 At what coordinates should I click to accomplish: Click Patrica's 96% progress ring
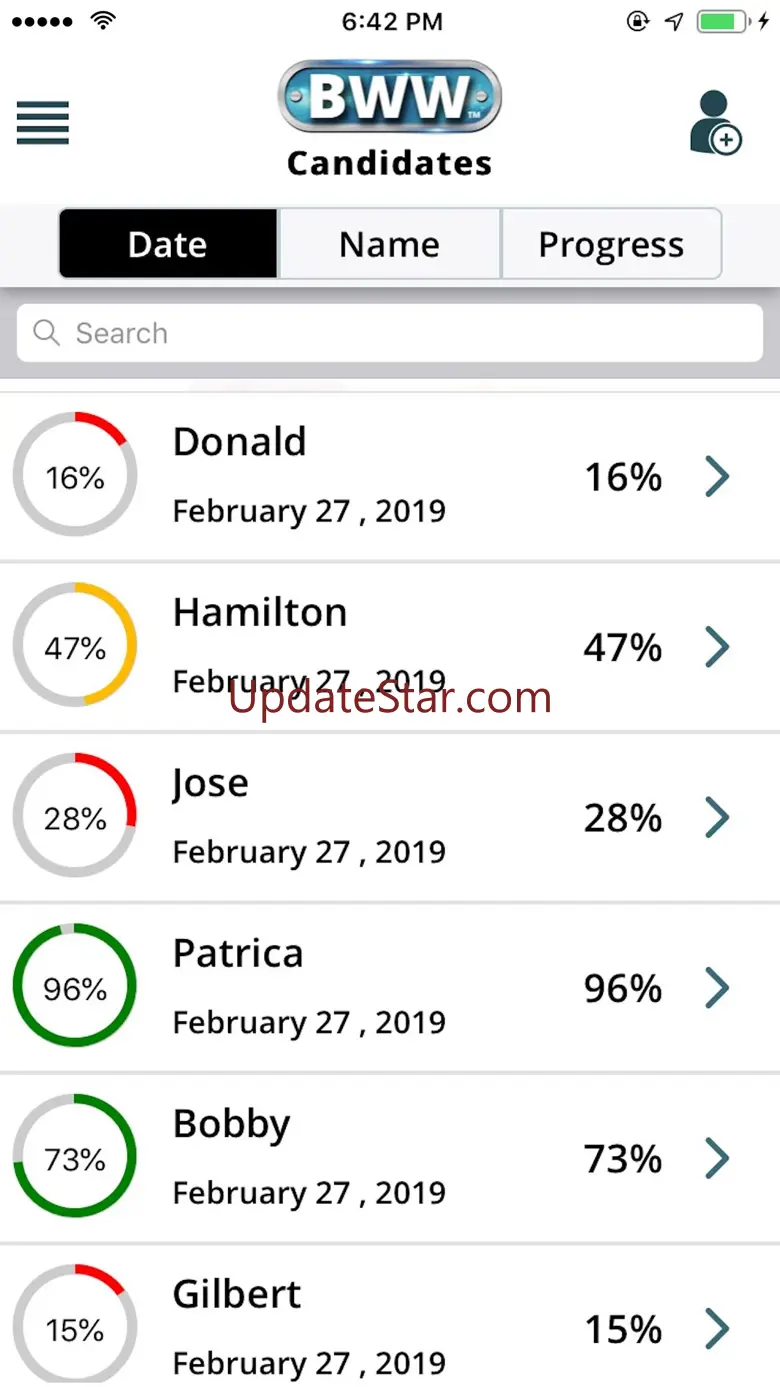pyautogui.click(x=75, y=988)
